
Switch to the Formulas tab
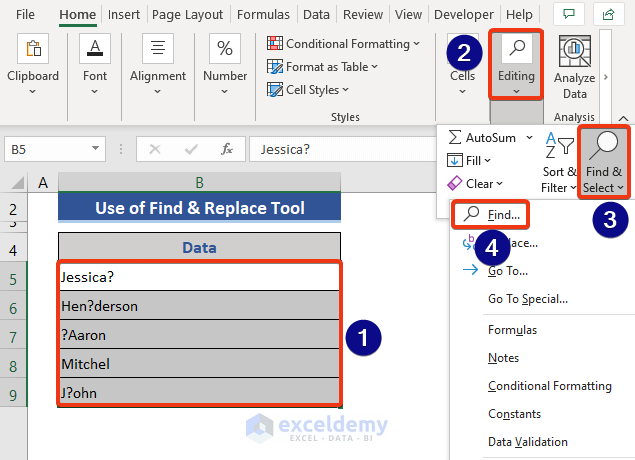pos(263,15)
